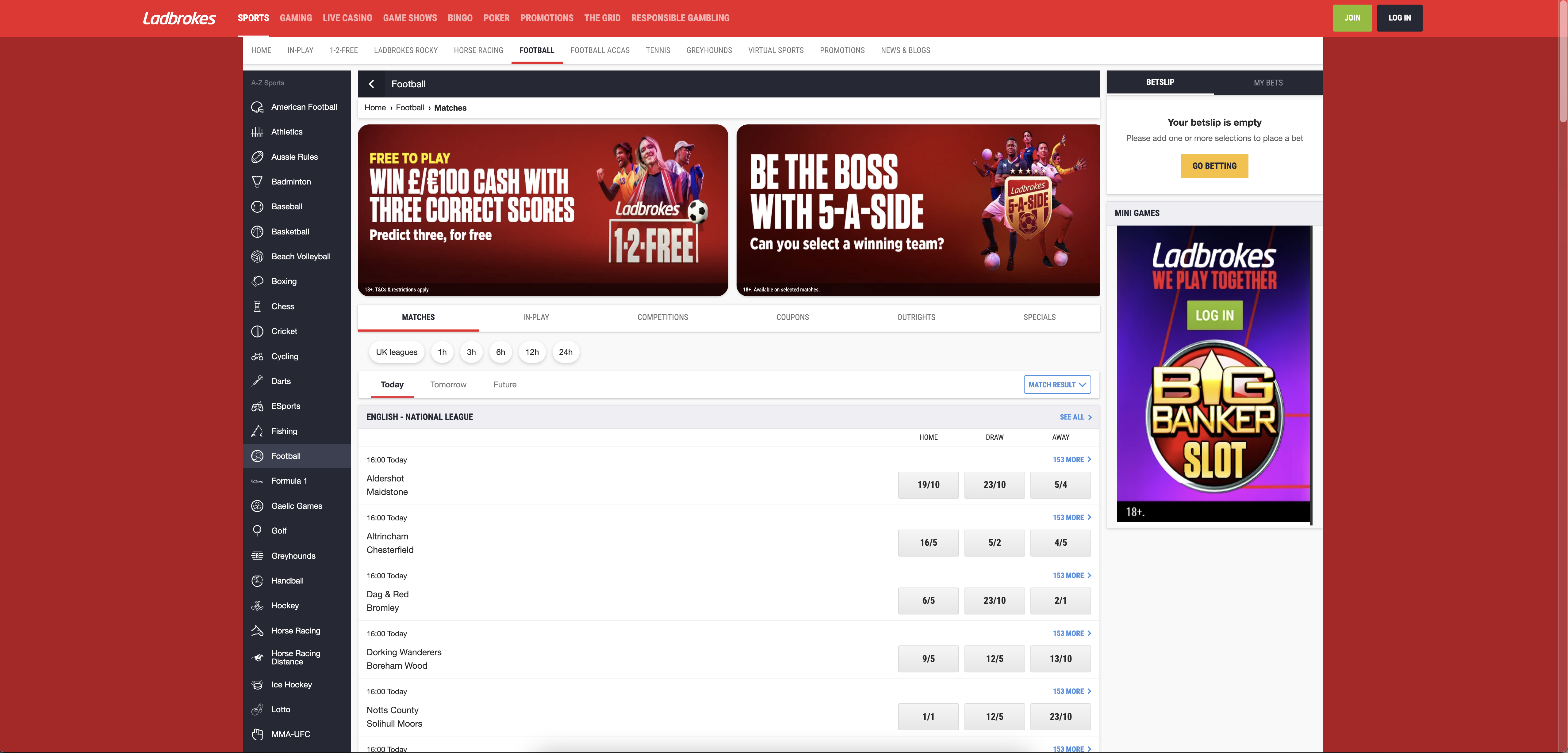Click the Golf icon in sidebar
Image resolution: width=1568 pixels, height=753 pixels.
[x=258, y=531]
